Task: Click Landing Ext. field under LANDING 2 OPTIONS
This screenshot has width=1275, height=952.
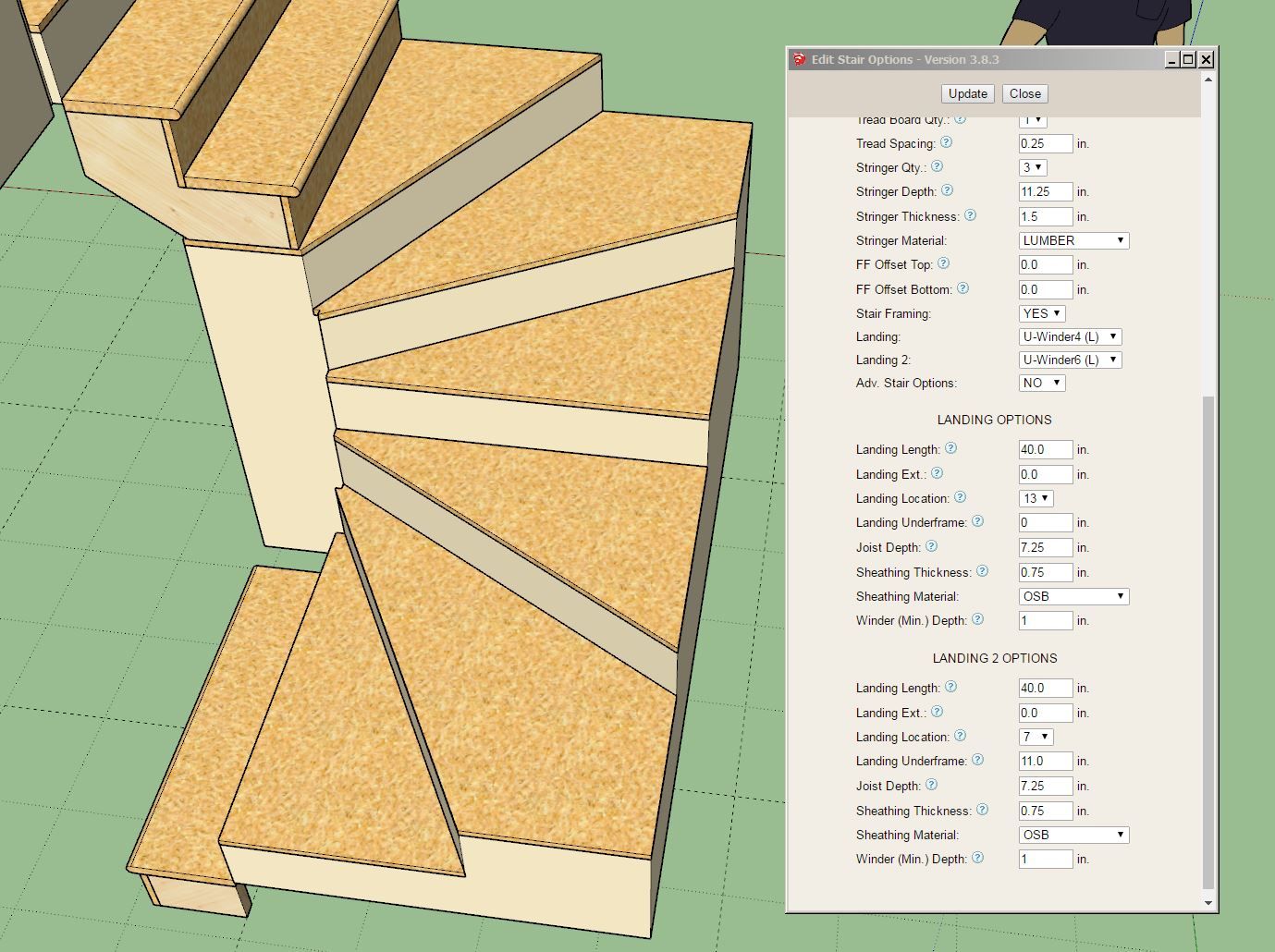Action: click(x=1046, y=713)
